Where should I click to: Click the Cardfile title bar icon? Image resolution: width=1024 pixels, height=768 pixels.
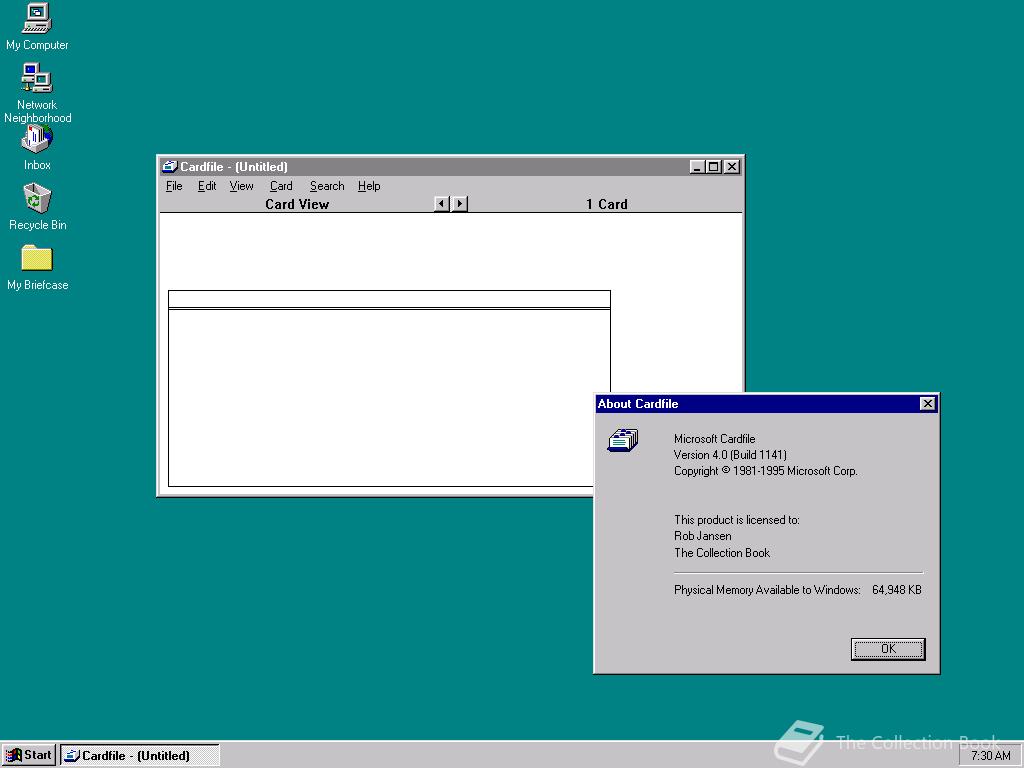coord(170,167)
